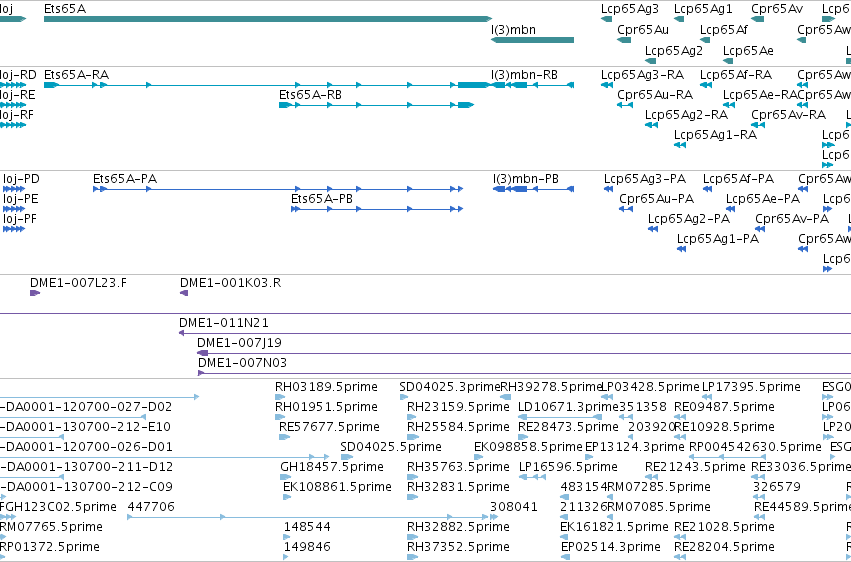Click the Cpr65Au-PA protein label
Viewport: 851px width, 562px height.
(656, 199)
